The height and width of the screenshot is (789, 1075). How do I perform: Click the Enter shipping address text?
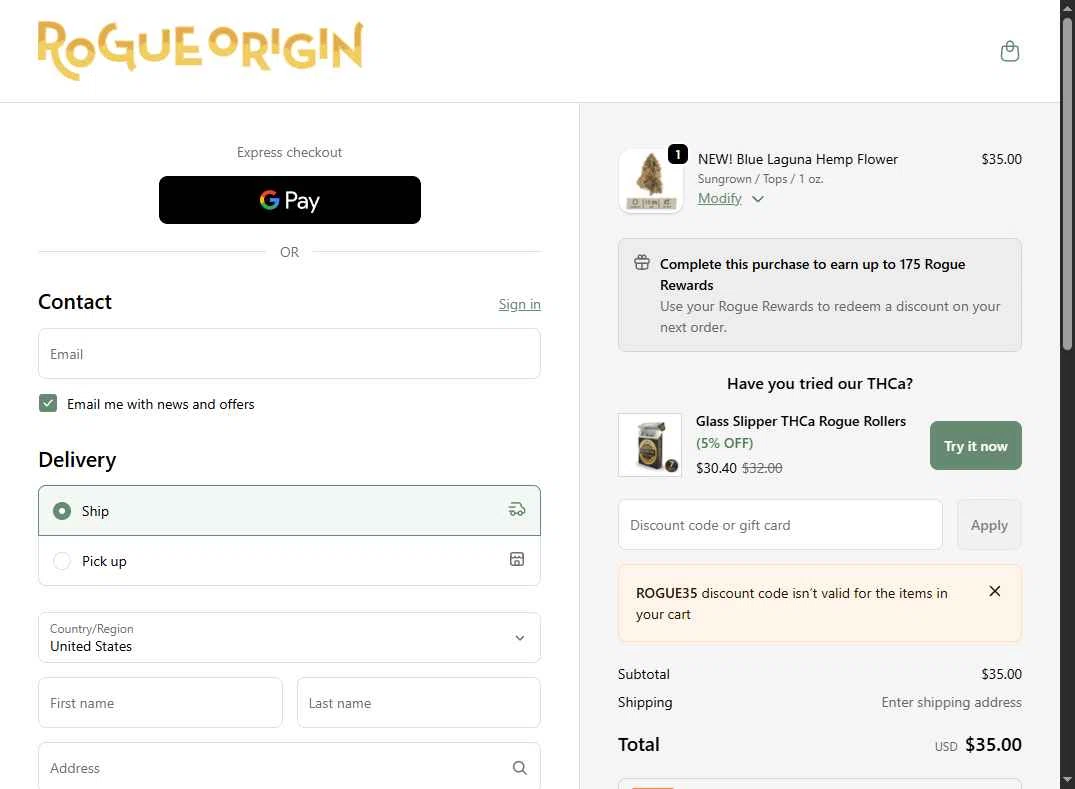[952, 703]
